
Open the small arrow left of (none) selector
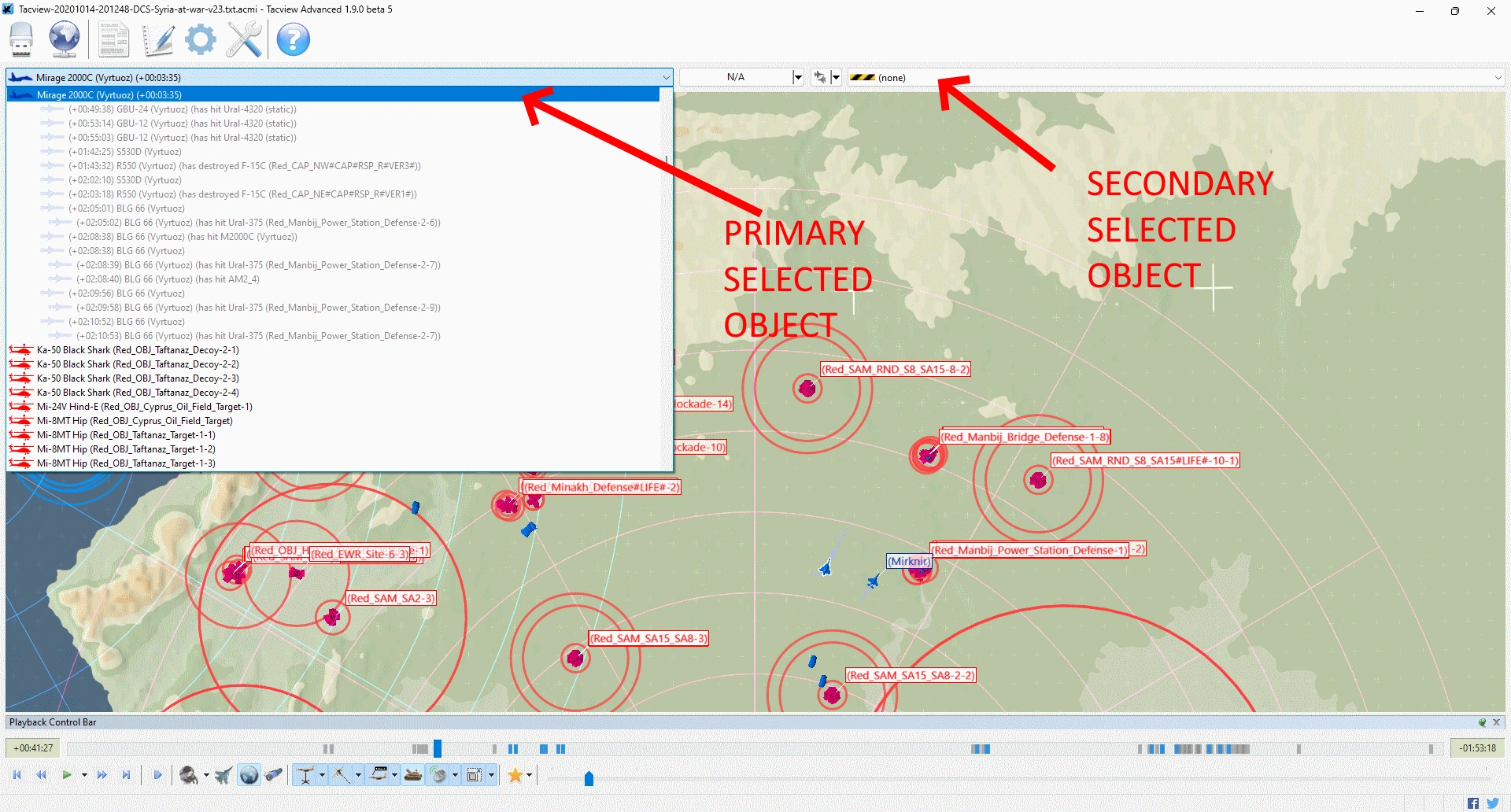point(836,77)
